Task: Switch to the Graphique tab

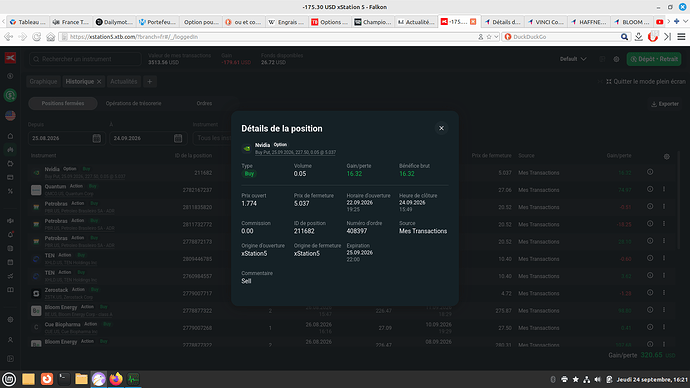Action: [x=43, y=81]
